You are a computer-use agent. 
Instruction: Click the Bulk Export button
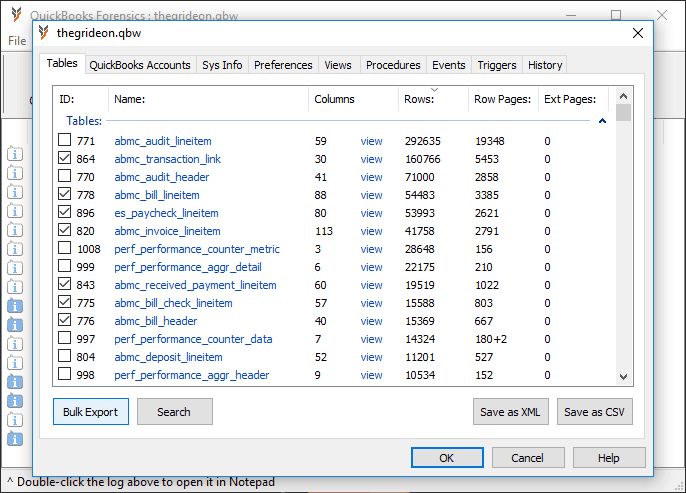pos(91,412)
